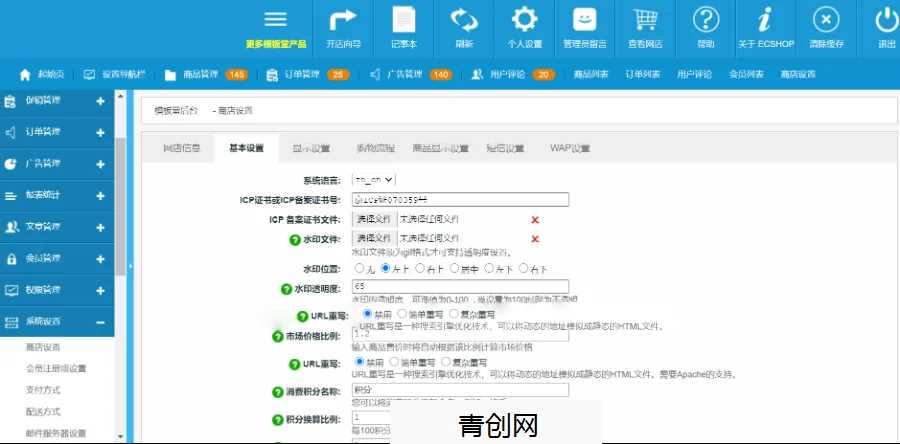Set watermark position to 居中

455,268
